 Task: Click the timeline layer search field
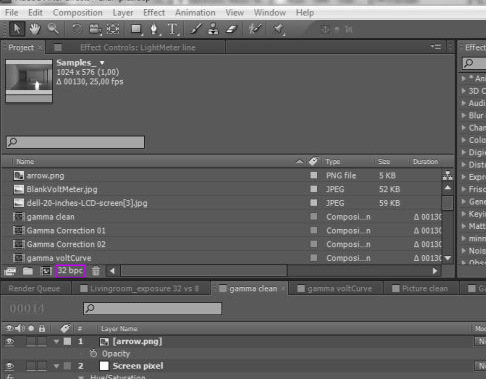tap(152, 308)
